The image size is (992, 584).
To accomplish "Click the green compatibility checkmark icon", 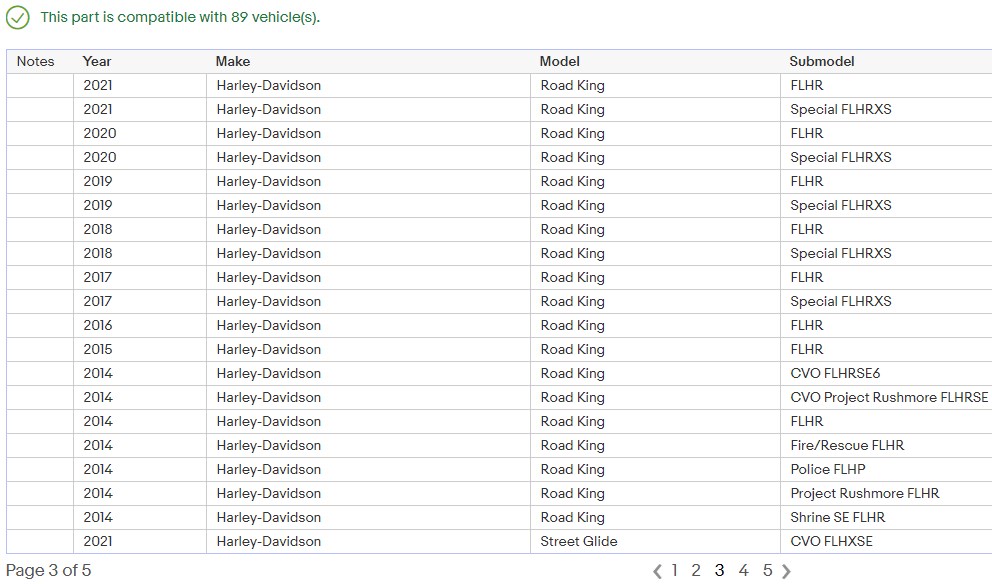I will (18, 18).
